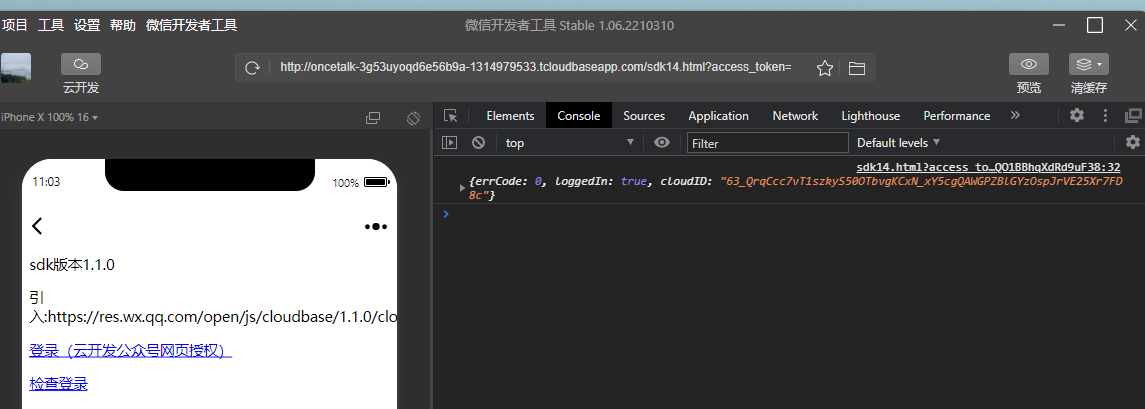Detach simulator window icon

372,118
